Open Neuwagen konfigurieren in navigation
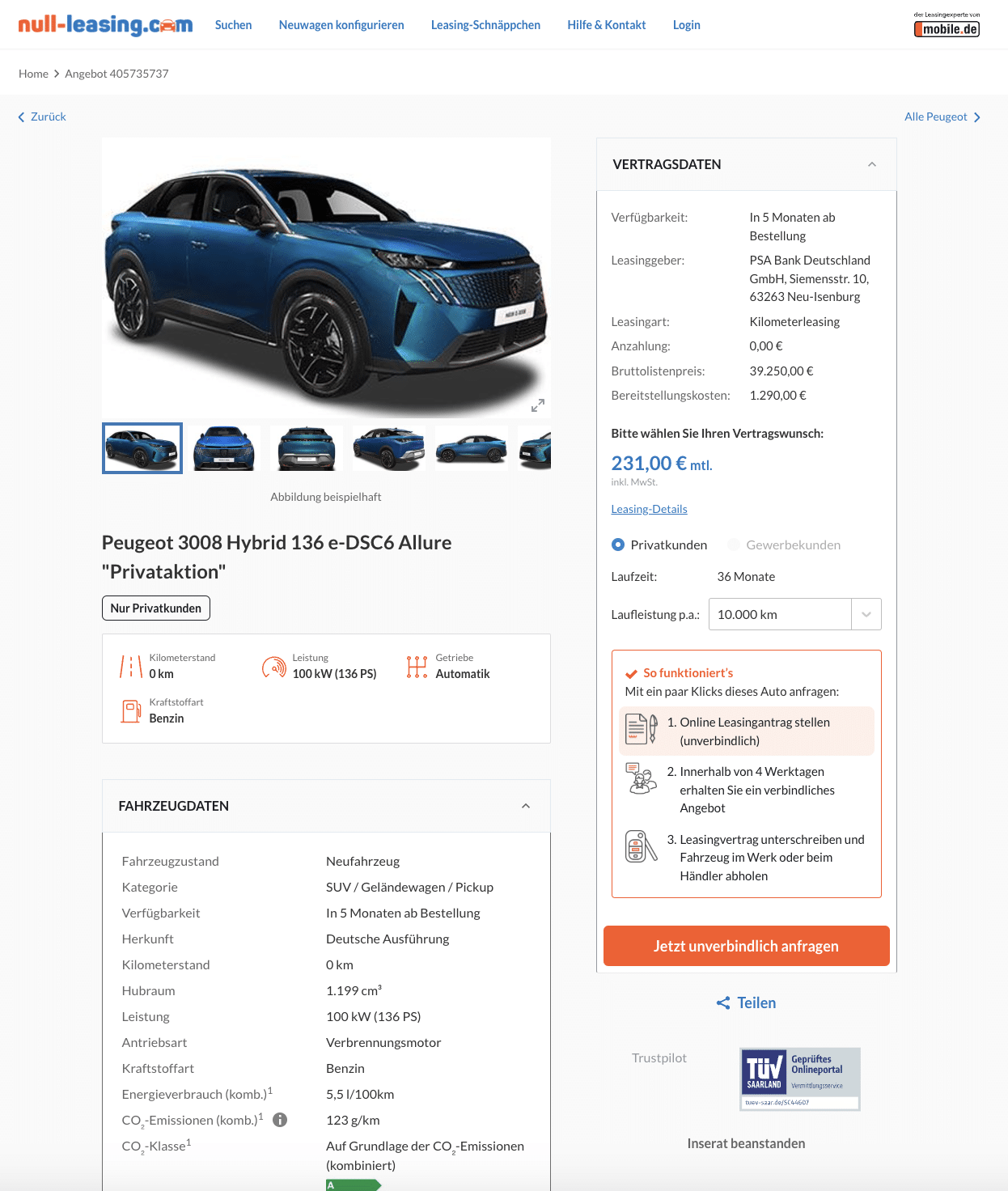1008x1191 pixels. point(341,25)
